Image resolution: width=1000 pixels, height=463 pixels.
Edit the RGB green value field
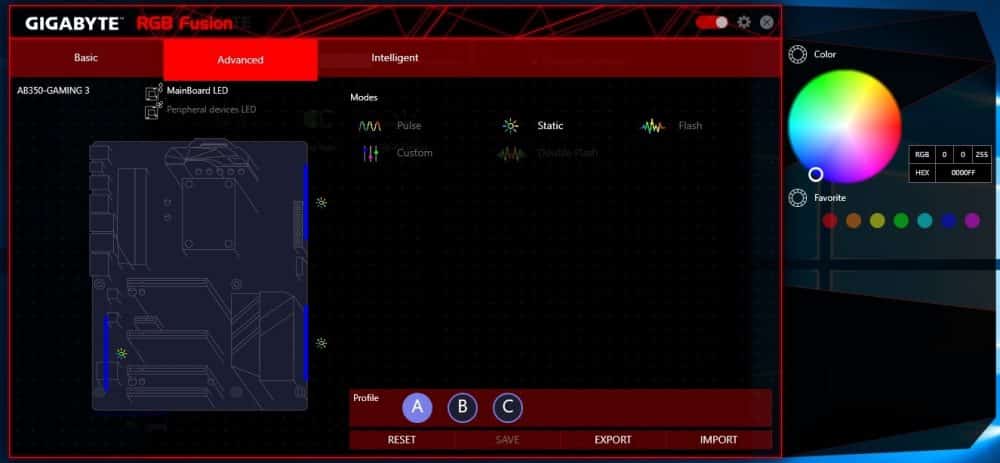(x=962, y=154)
